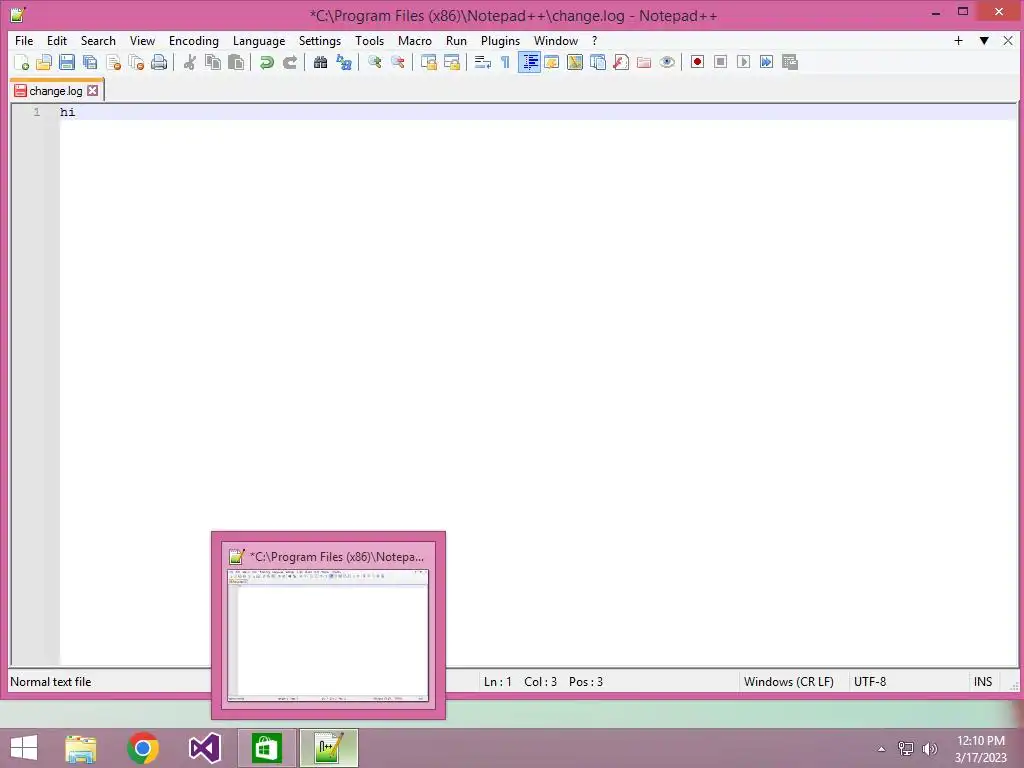Stop macro recording button
Viewport: 1024px width, 768px height.
[x=720, y=62]
